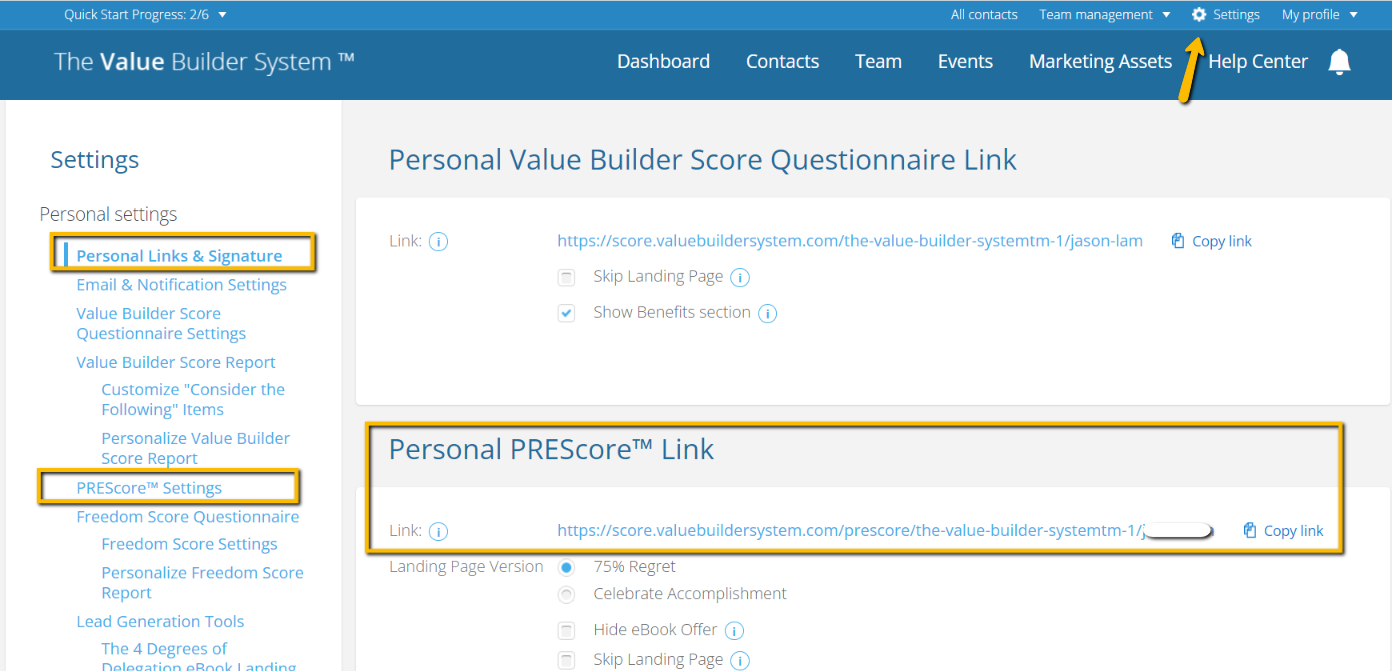Image resolution: width=1392 pixels, height=671 pixels.
Task: Open Customize "Consider the Following" Items
Action: click(x=193, y=399)
